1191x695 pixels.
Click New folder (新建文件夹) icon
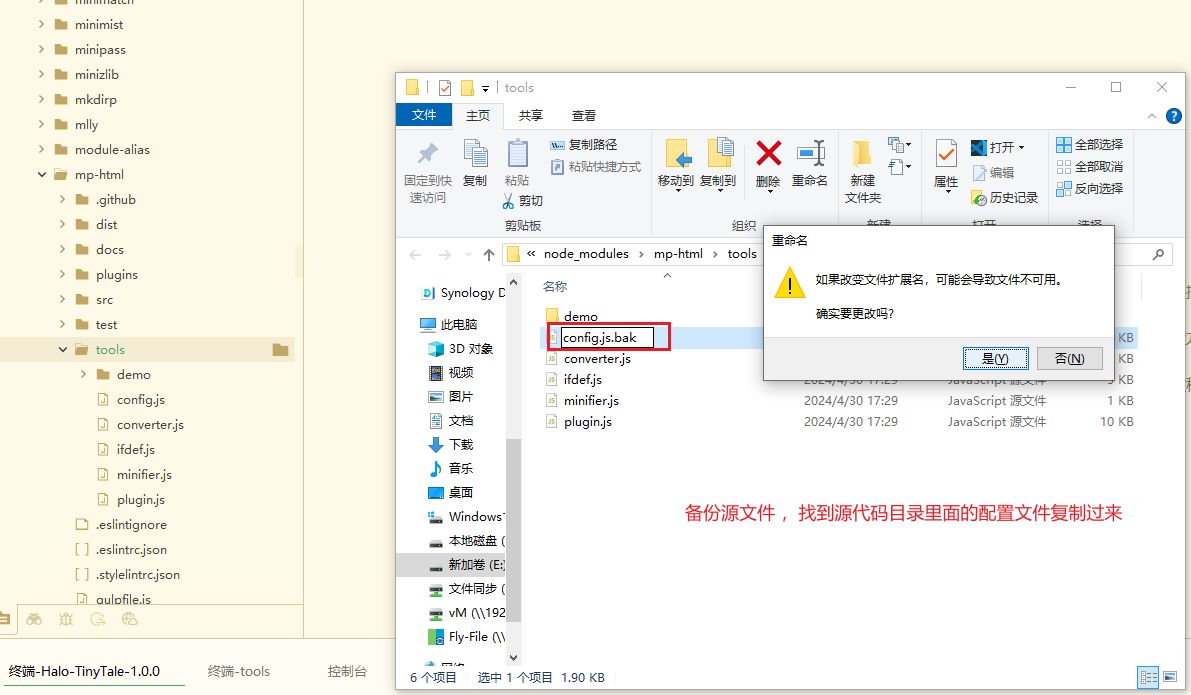[862, 154]
